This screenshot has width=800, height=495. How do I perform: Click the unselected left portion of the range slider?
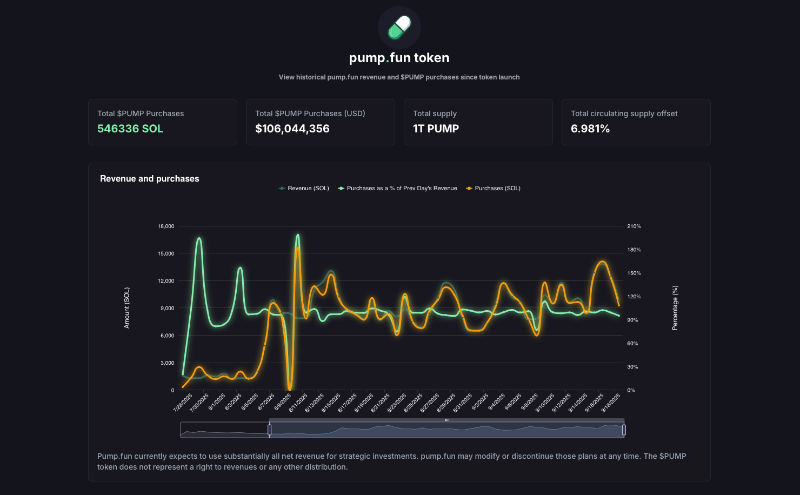224,430
